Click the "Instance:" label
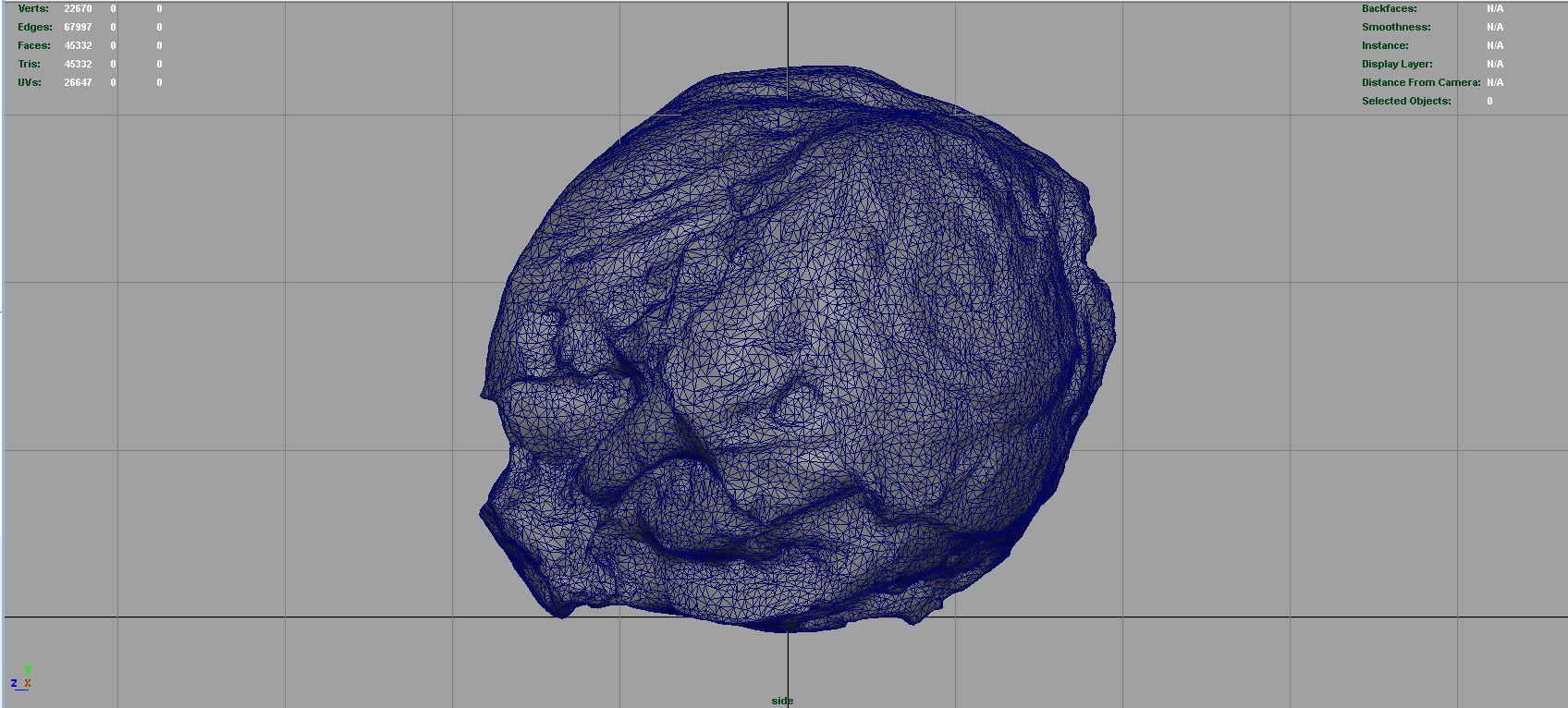Image resolution: width=1568 pixels, height=708 pixels. click(x=1385, y=45)
